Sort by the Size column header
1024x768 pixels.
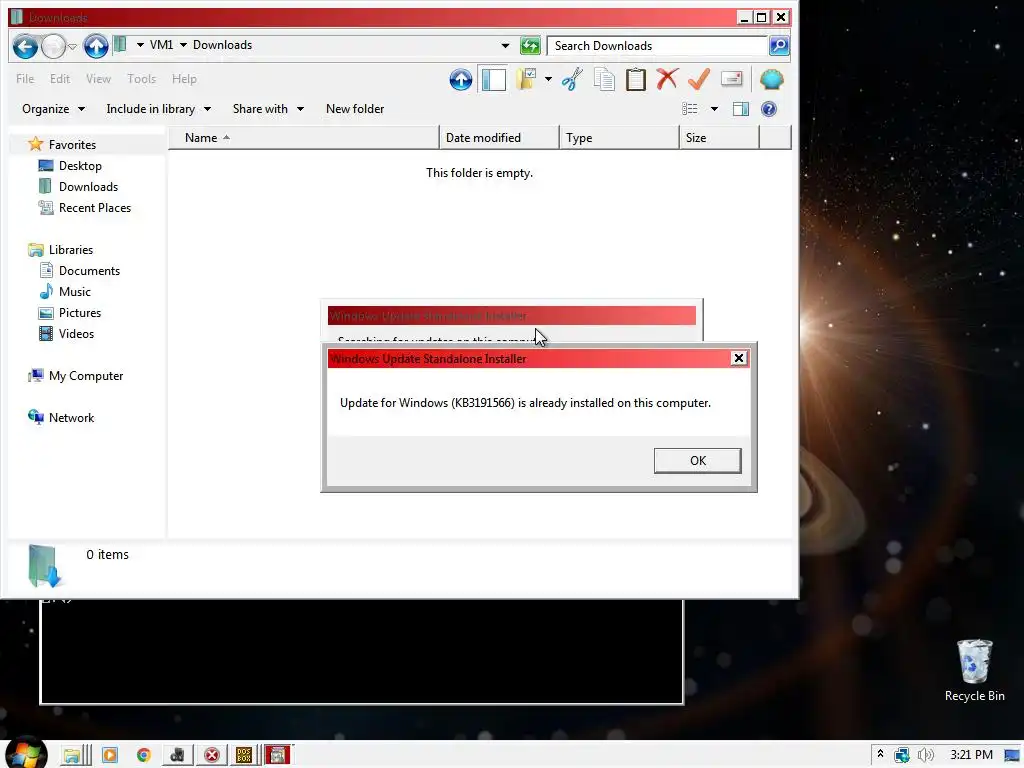pos(720,138)
